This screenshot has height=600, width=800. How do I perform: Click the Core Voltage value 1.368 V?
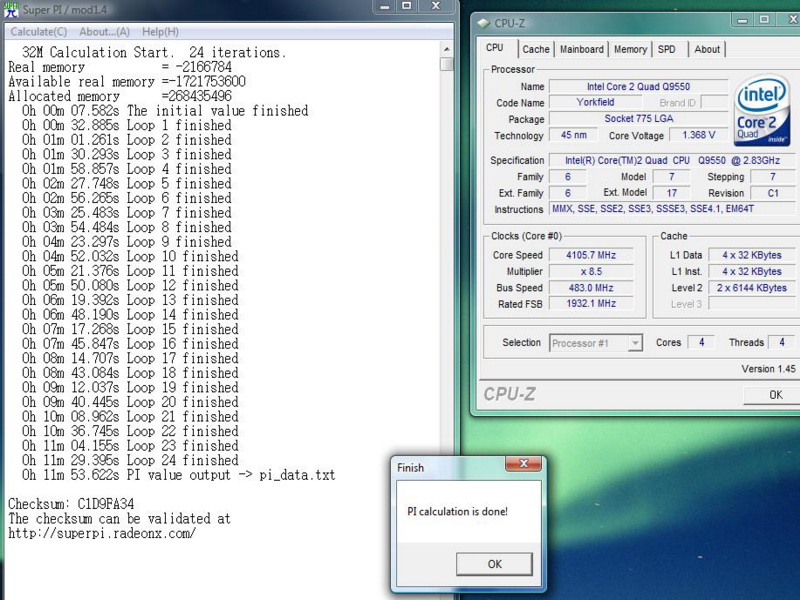698,135
